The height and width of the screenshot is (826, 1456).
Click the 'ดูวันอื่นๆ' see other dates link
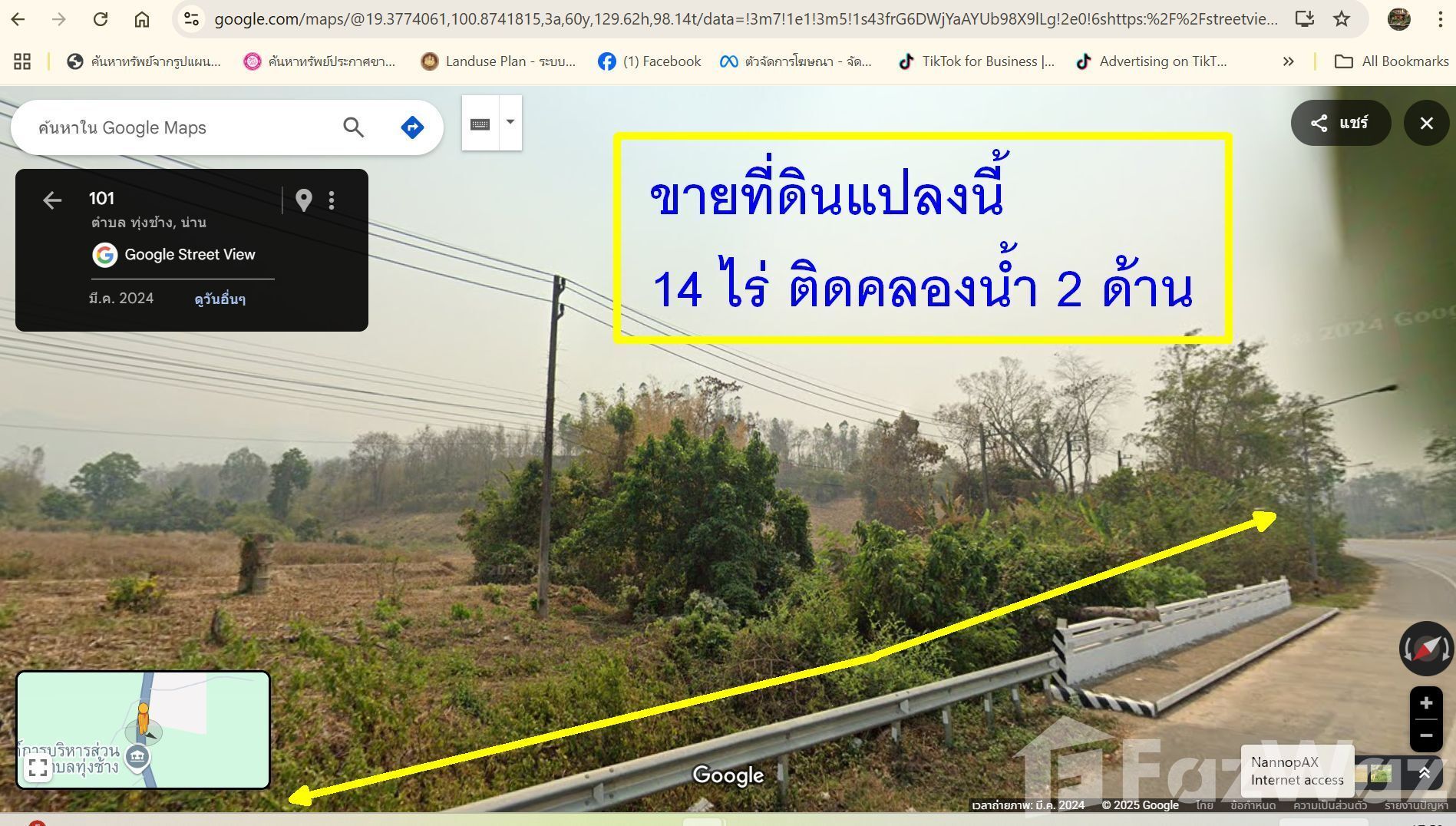coord(220,299)
